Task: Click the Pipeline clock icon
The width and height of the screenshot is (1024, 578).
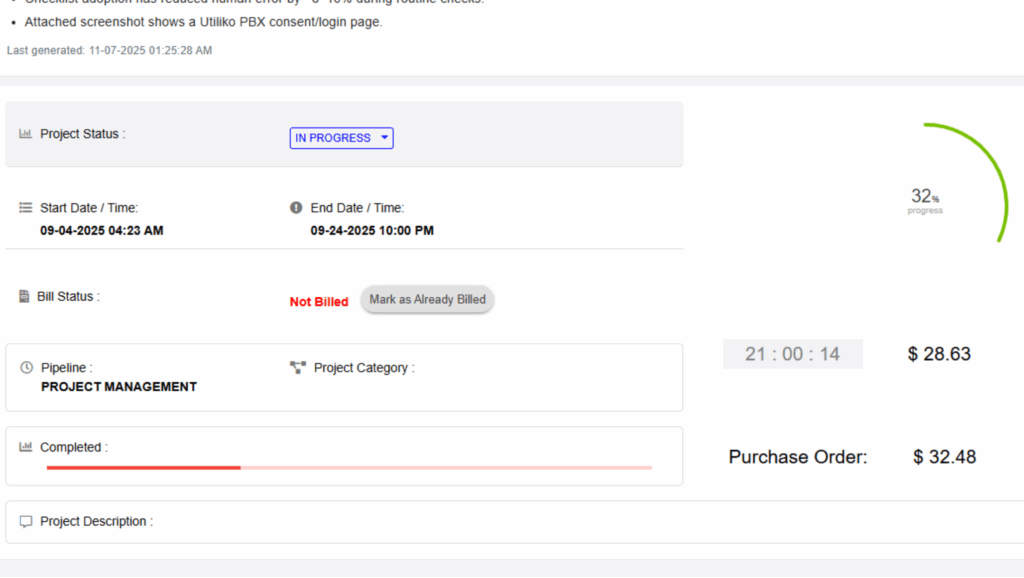Action: (x=26, y=368)
